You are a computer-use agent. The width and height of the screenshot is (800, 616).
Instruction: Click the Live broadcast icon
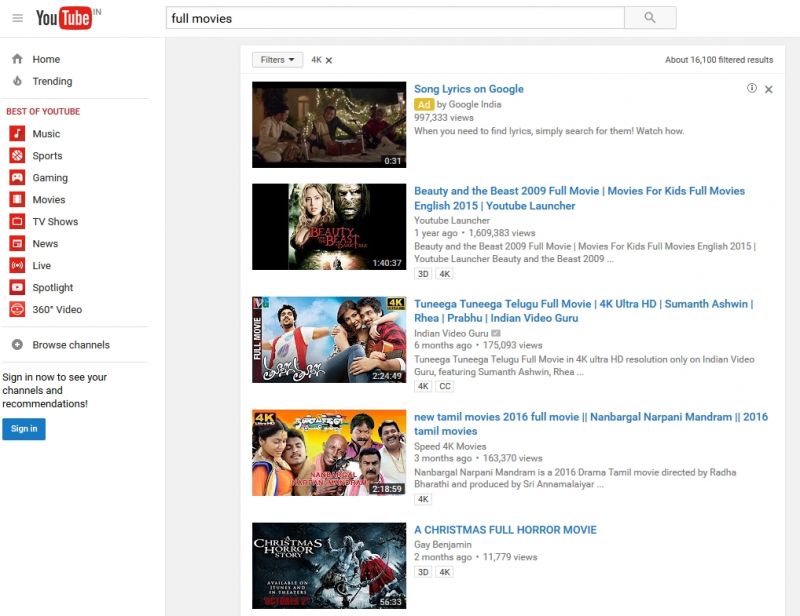[x=17, y=265]
